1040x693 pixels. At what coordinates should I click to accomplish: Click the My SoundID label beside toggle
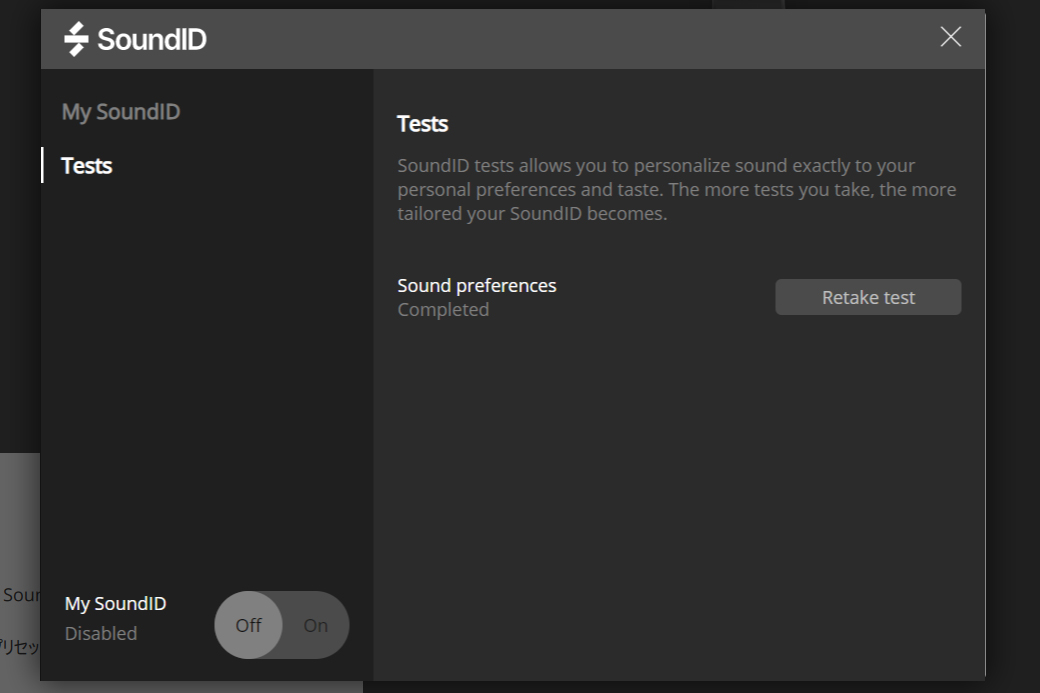pyautogui.click(x=115, y=604)
